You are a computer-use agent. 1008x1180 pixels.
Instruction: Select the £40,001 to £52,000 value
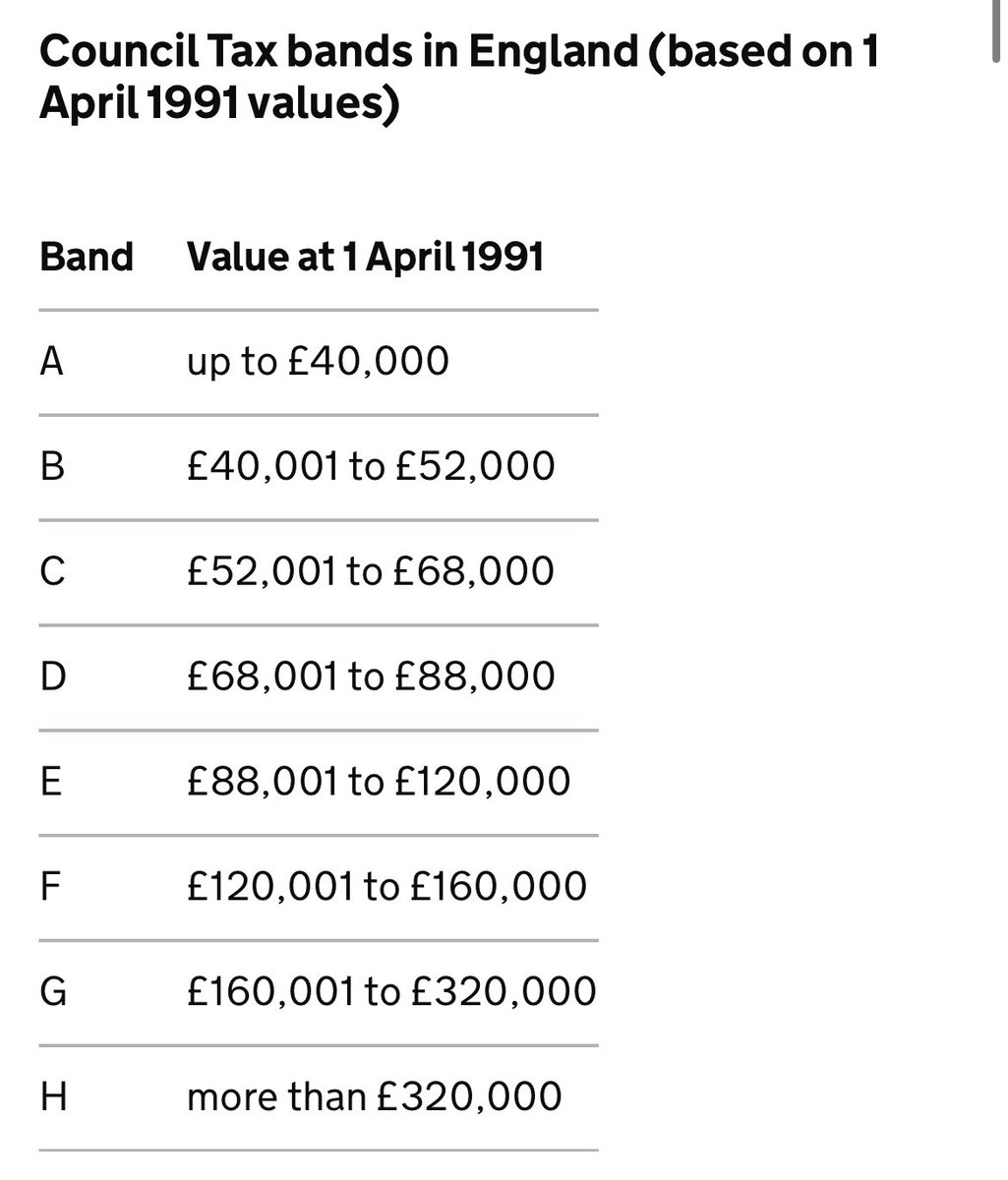pyautogui.click(x=371, y=467)
